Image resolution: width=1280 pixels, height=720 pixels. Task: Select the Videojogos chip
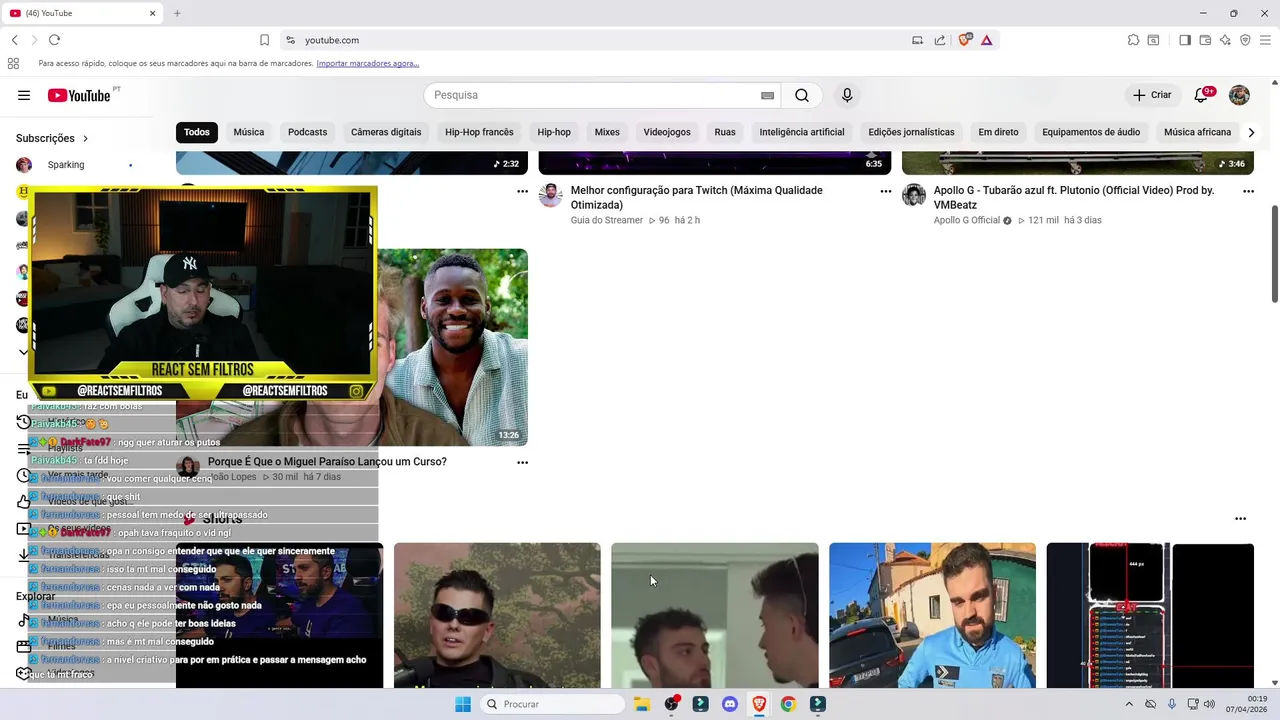667,132
